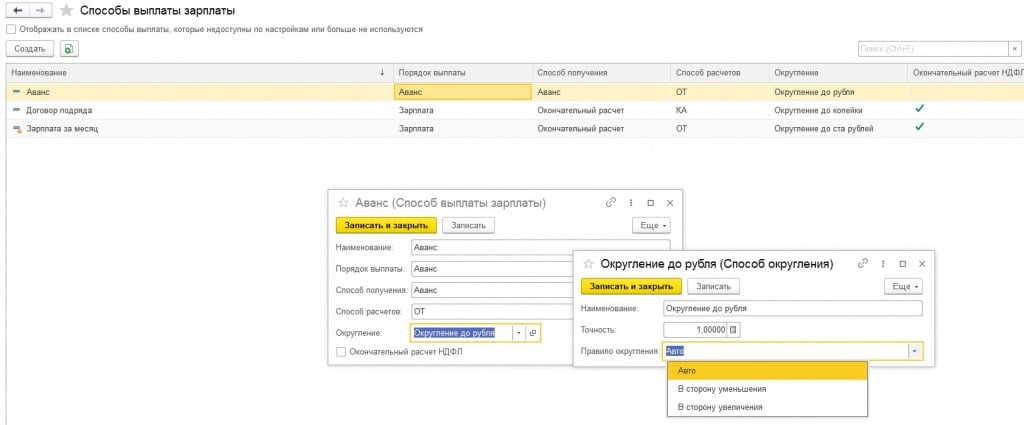Open the form-open icon next to the Округление field

coord(532,333)
